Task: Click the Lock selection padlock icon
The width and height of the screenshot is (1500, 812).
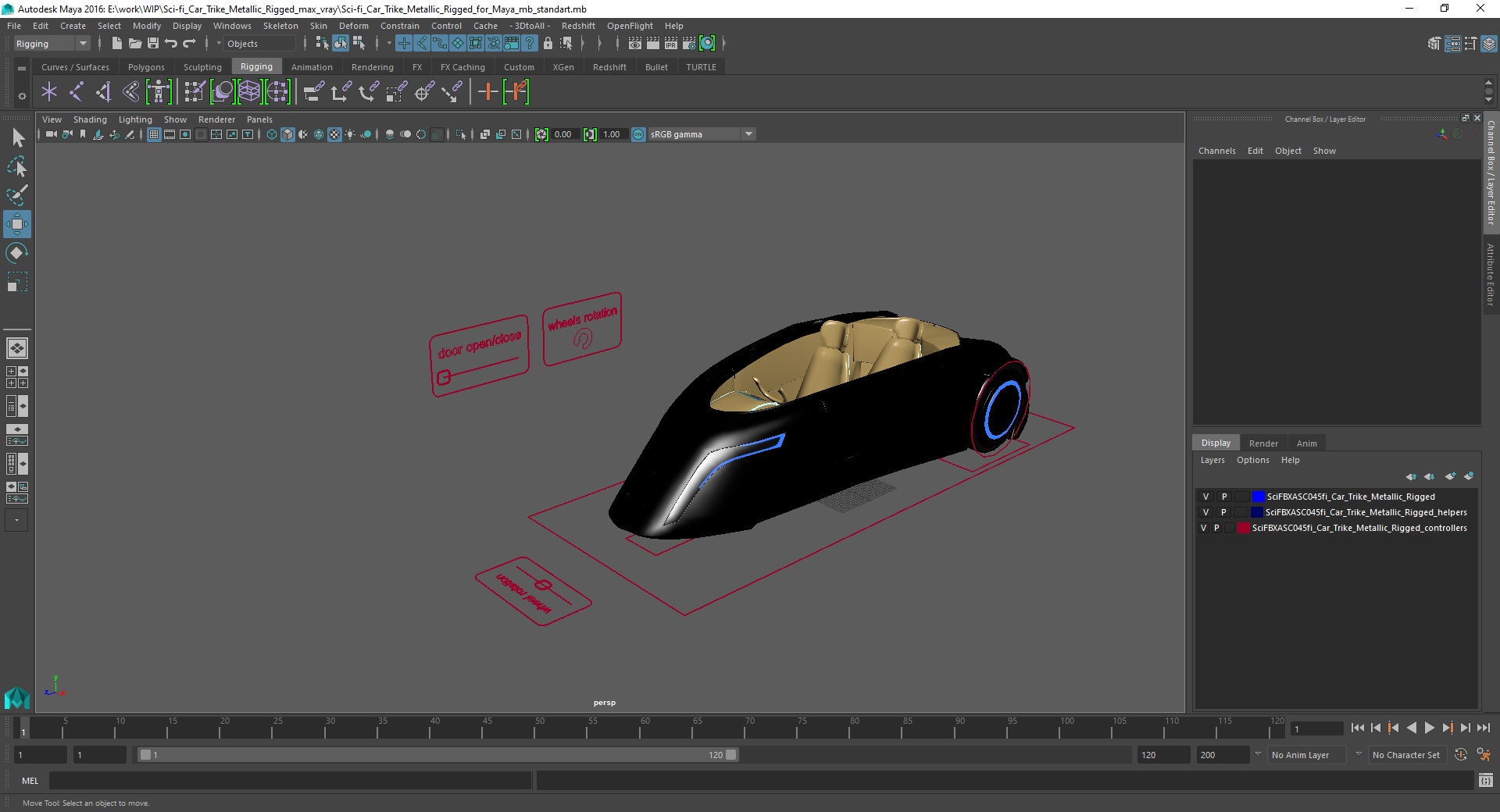Action: click(548, 44)
